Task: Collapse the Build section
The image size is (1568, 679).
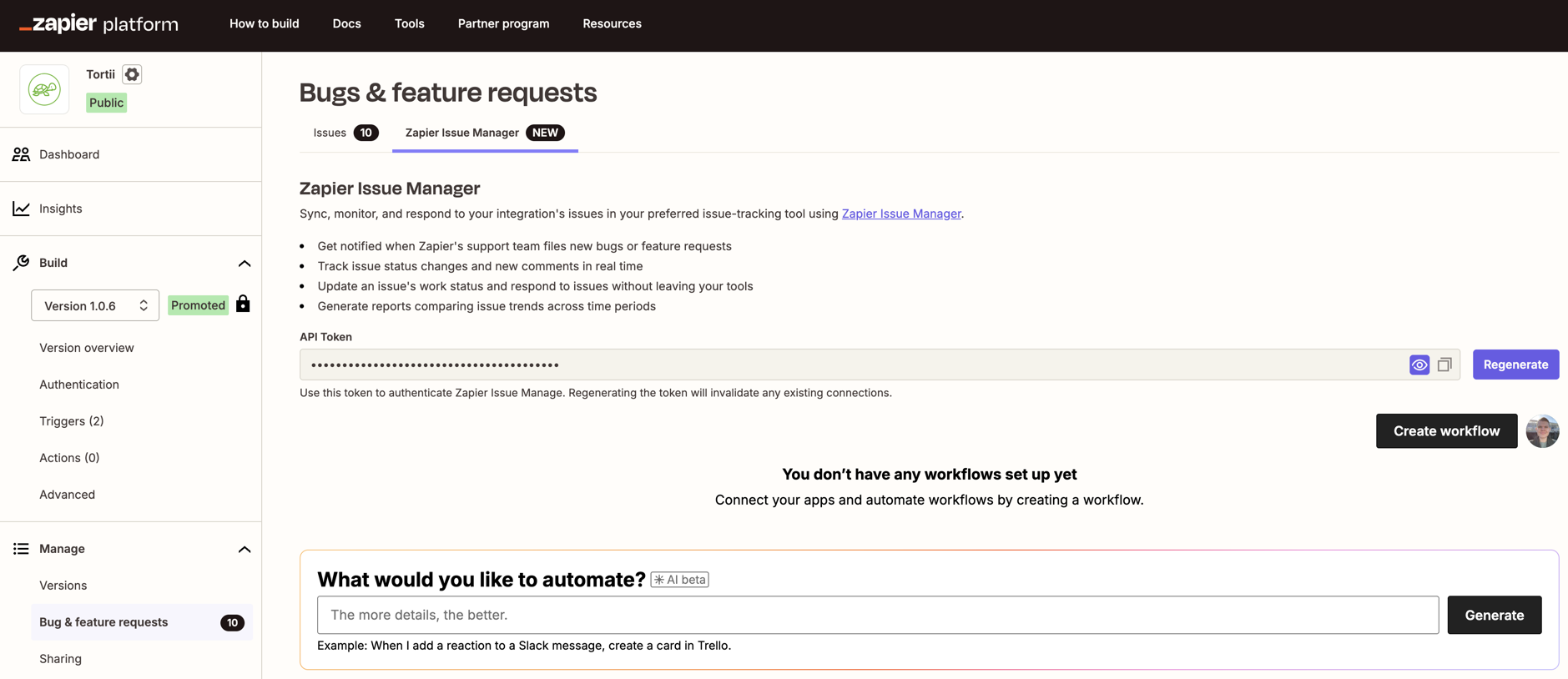Action: [x=244, y=263]
